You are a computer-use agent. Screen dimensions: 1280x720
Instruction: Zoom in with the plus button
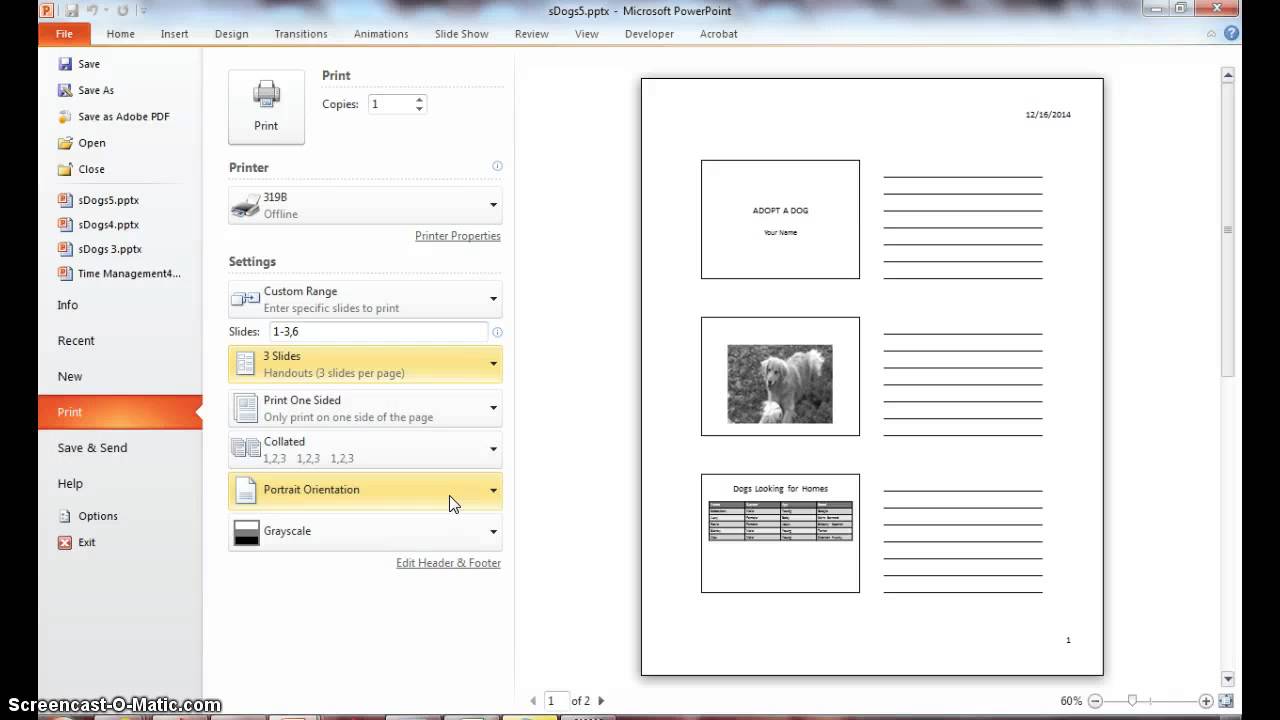click(x=1207, y=701)
